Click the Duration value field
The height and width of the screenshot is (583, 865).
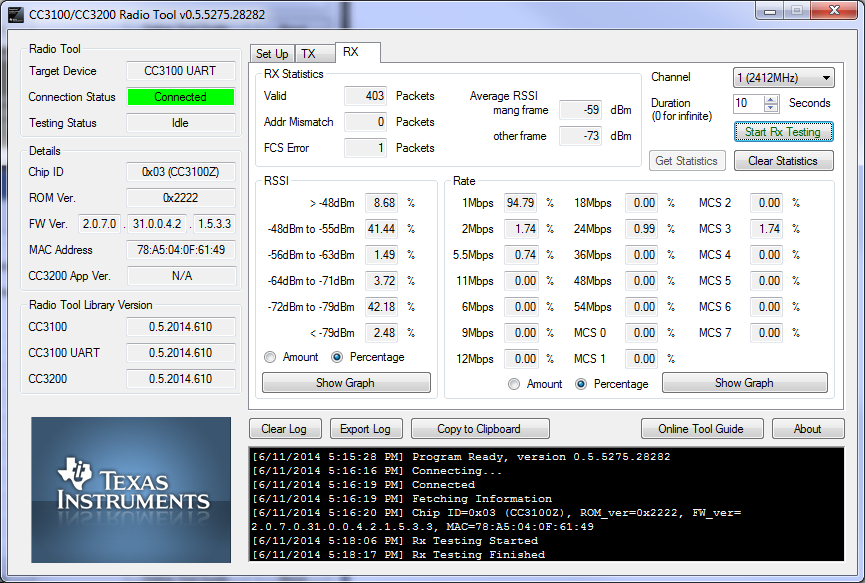tap(749, 103)
